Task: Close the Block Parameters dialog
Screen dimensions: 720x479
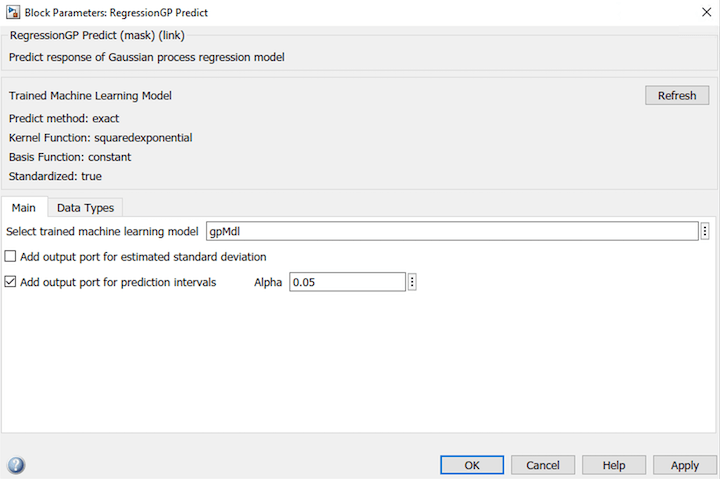Action: (707, 12)
